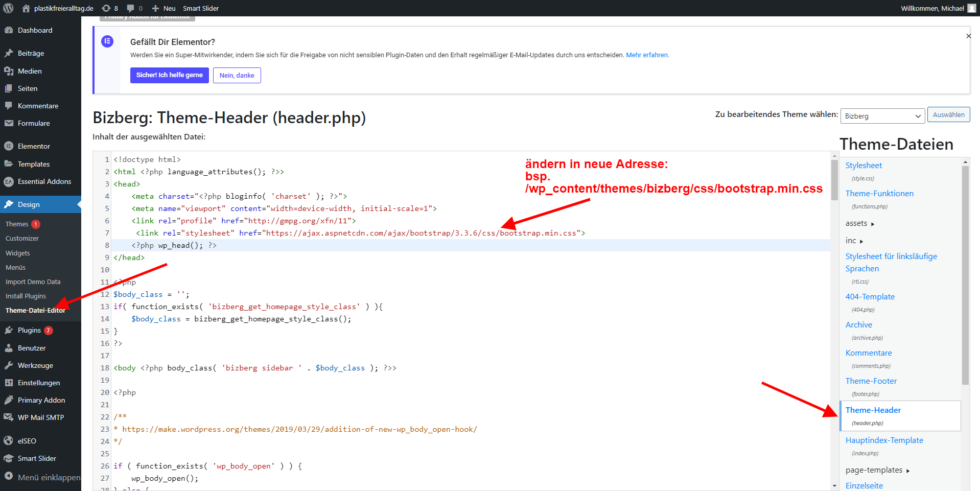Click the Elementor notice logo icon
This screenshot has height=491, width=980.
(107, 41)
